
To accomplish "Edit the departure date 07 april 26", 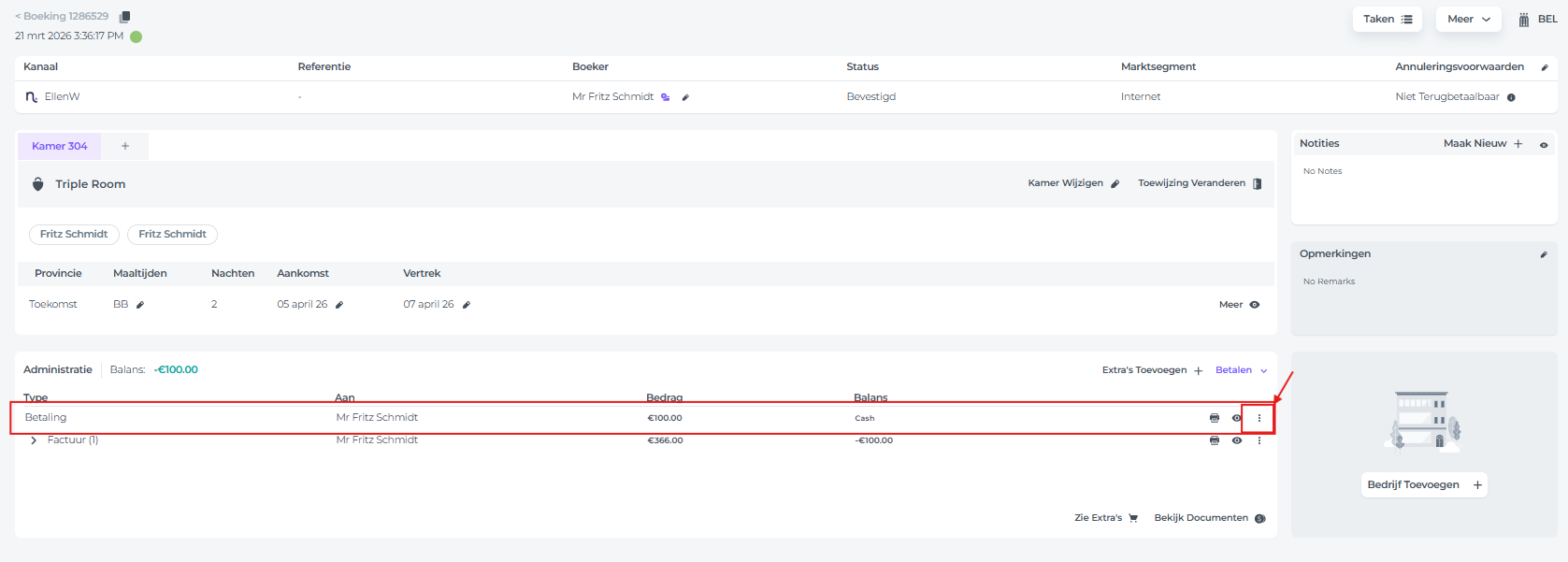I will coord(467,305).
